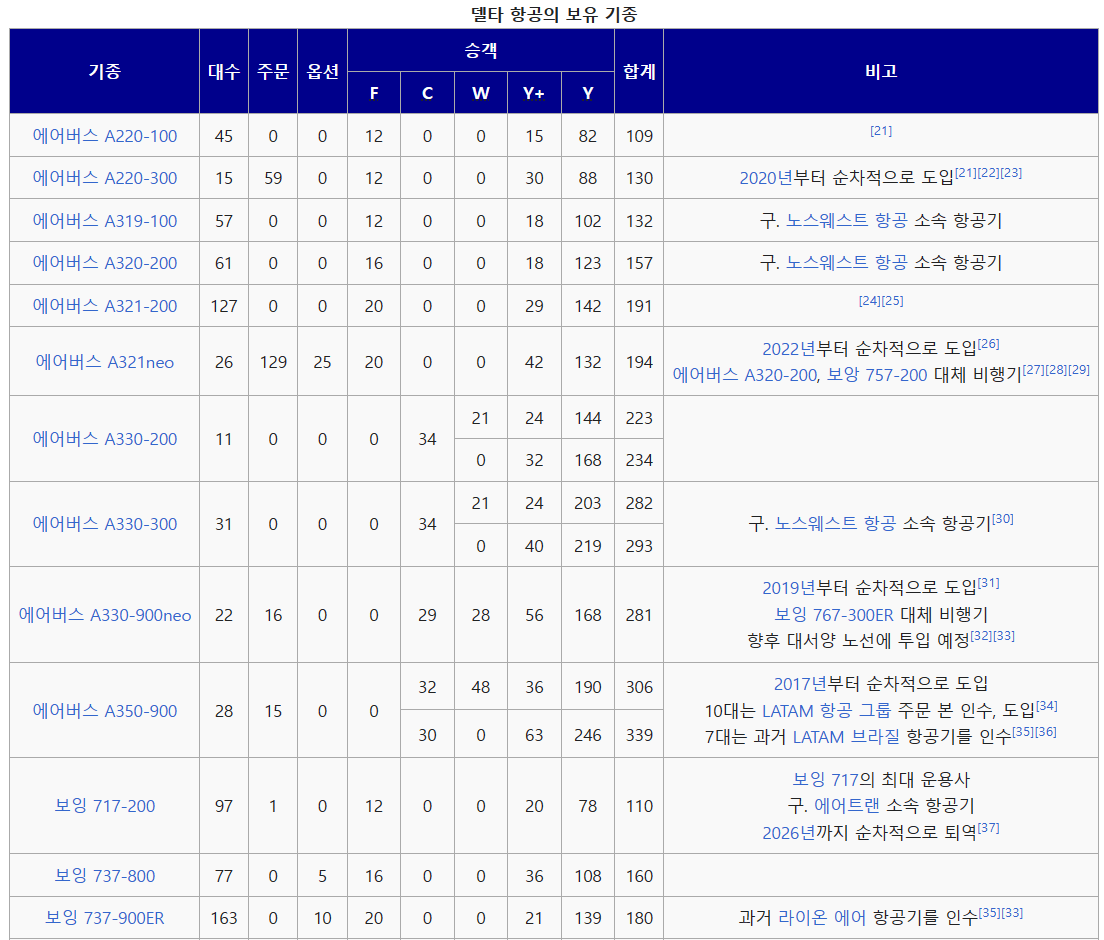Screen dimensions: 1104x940
Task: Open 노스웨스트 항공 link in A330-300 row
Action: point(835,525)
